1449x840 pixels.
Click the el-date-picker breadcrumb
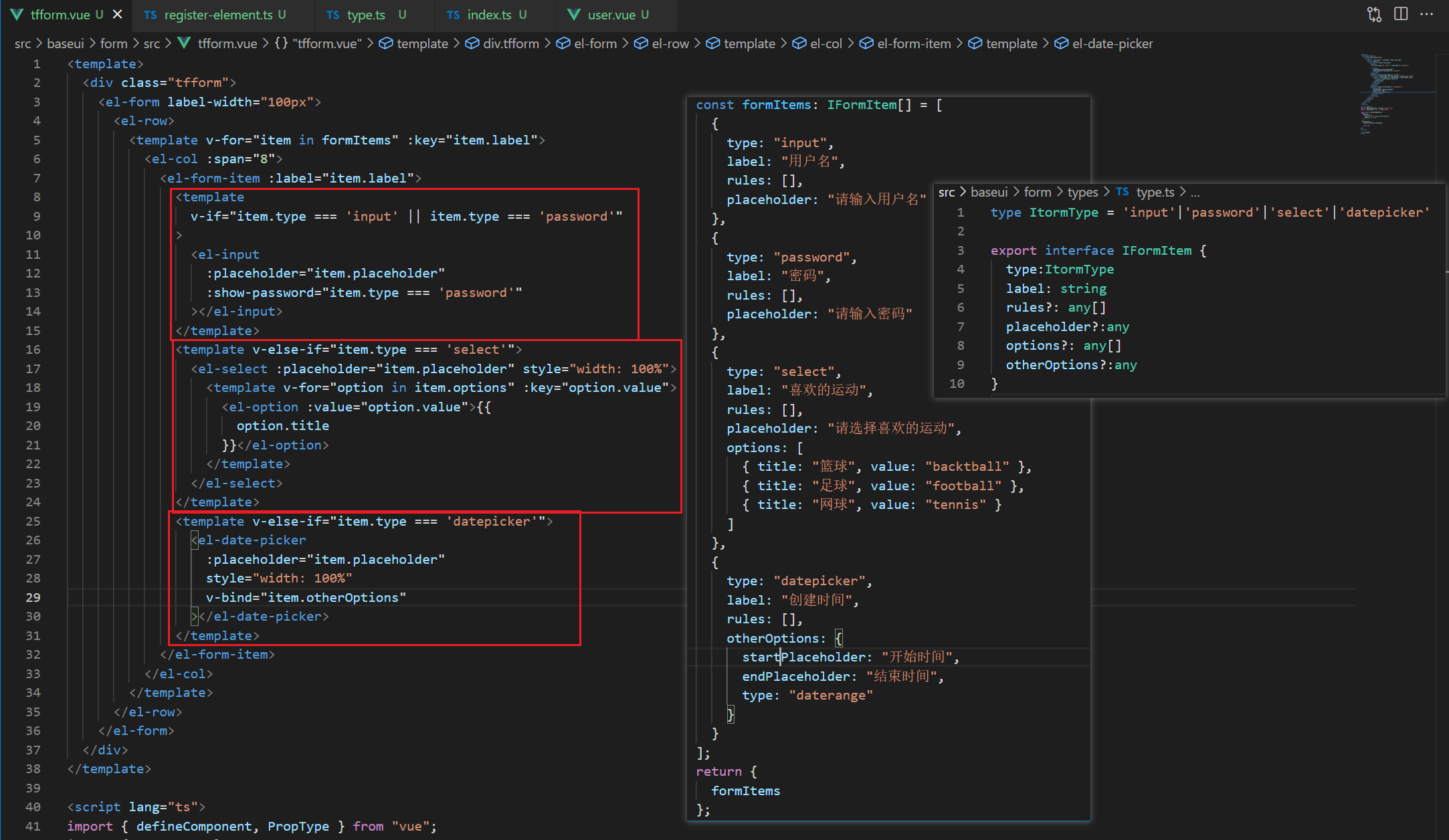[1113, 43]
